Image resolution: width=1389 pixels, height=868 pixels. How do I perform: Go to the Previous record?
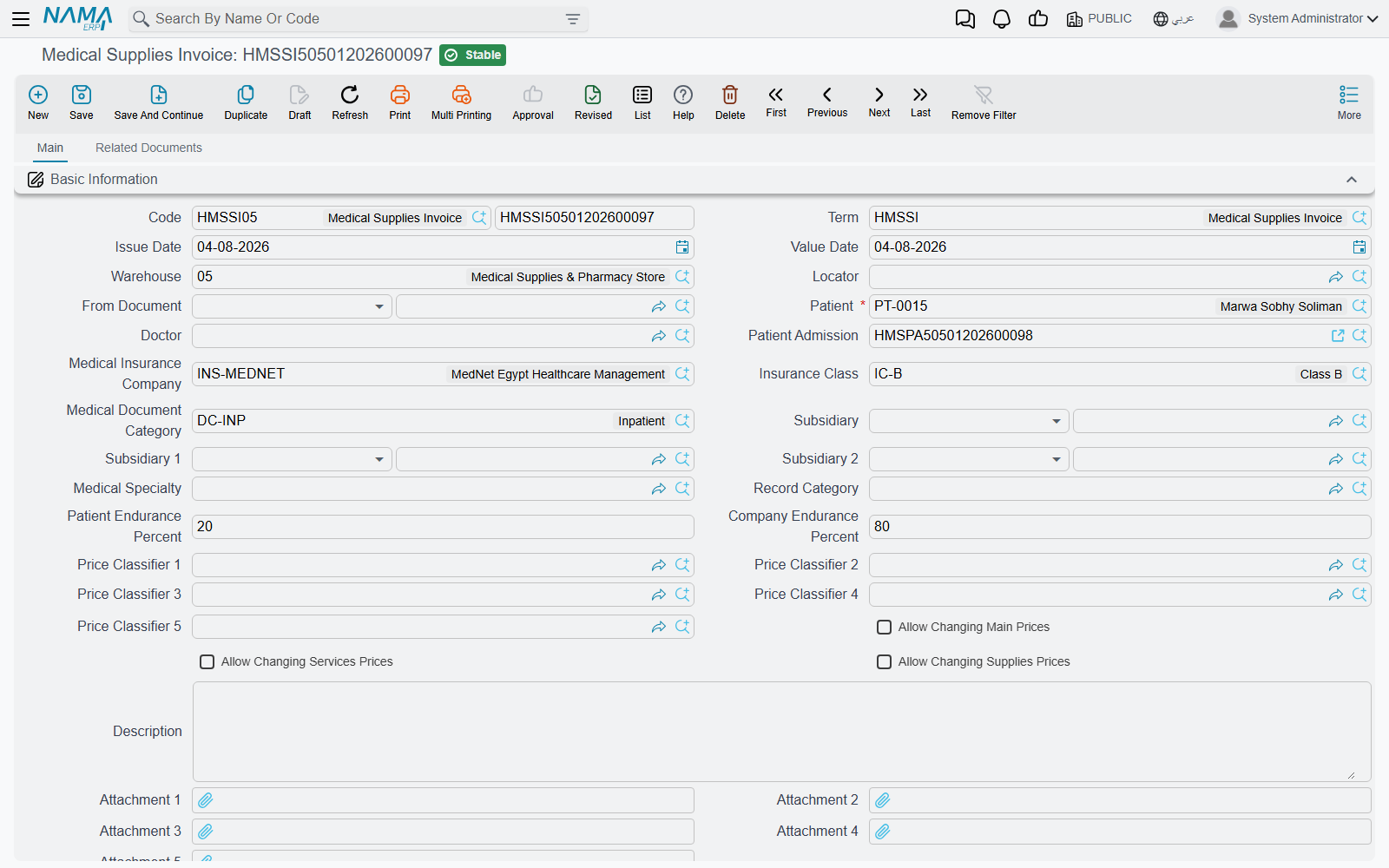click(827, 102)
